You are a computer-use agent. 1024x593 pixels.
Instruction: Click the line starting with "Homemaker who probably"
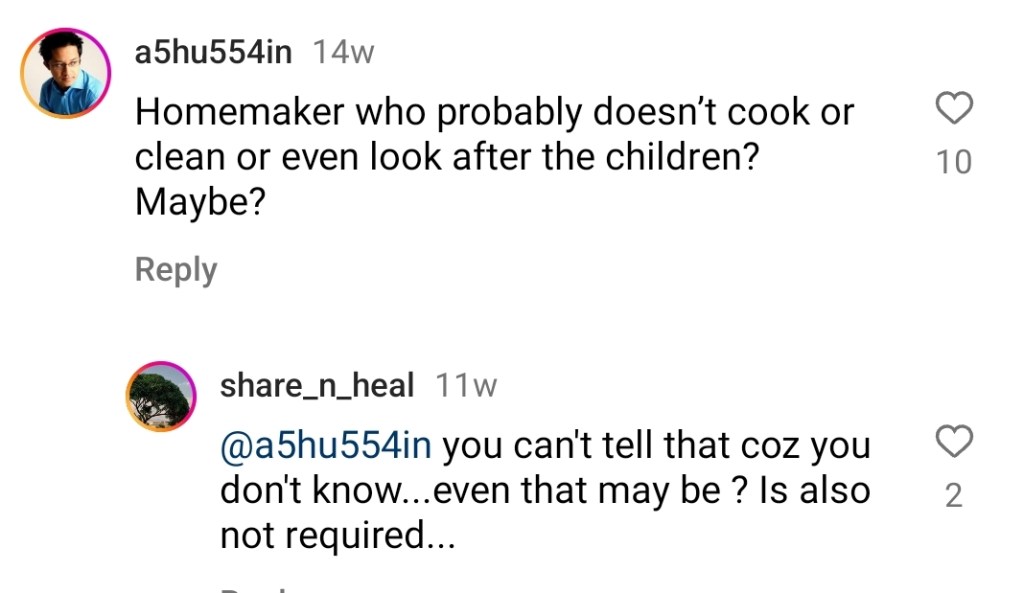(494, 113)
